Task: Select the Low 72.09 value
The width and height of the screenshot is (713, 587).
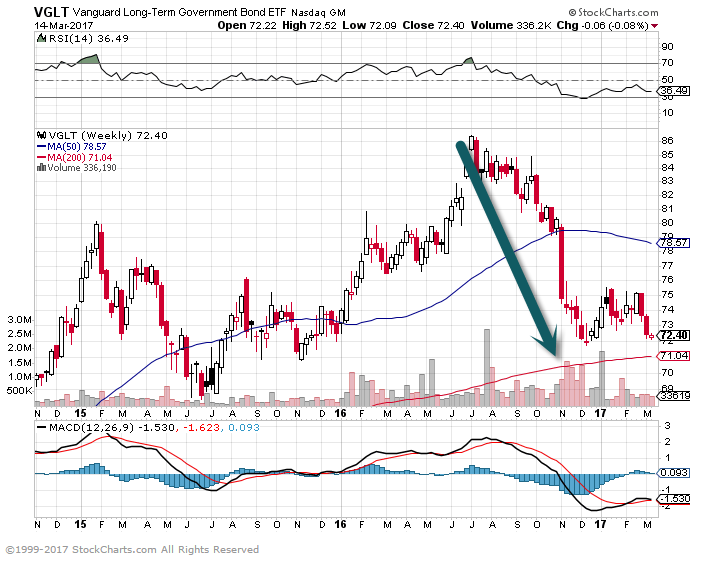Action: (369, 25)
